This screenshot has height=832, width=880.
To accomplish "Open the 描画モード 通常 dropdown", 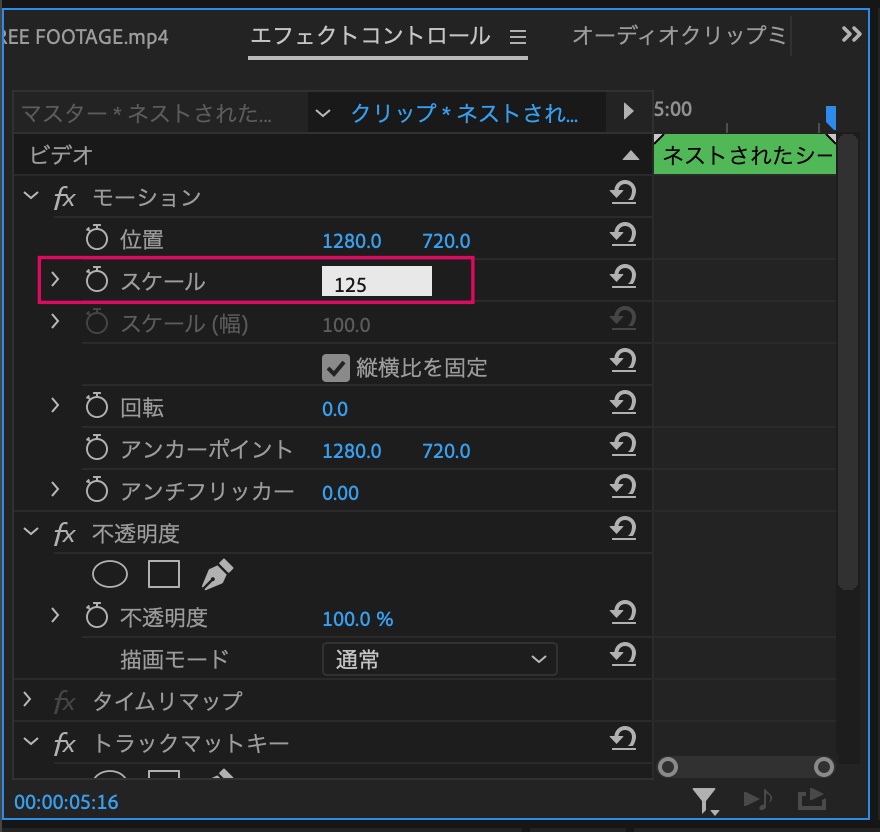I will click(439, 659).
